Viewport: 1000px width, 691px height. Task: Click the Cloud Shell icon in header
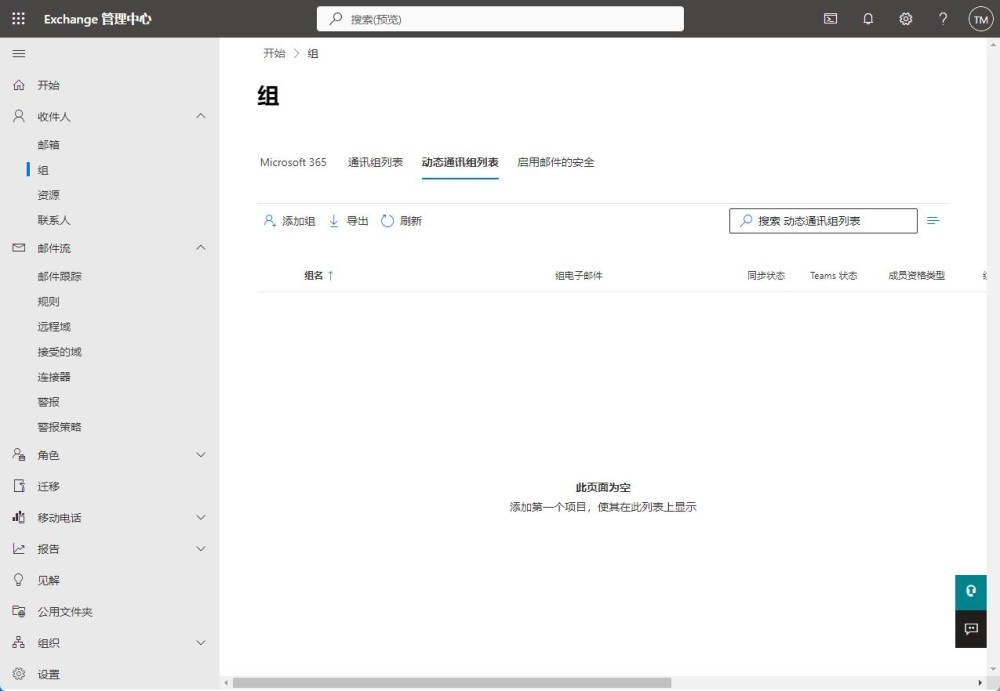click(830, 19)
